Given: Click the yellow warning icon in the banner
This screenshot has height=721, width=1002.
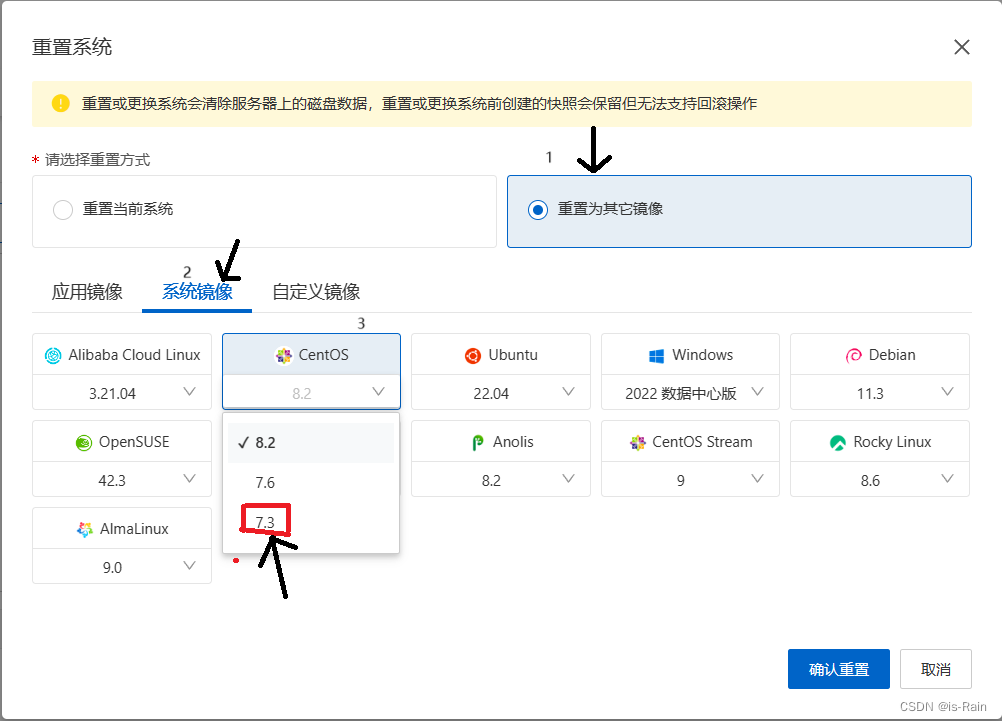Looking at the screenshot, I should (61, 104).
